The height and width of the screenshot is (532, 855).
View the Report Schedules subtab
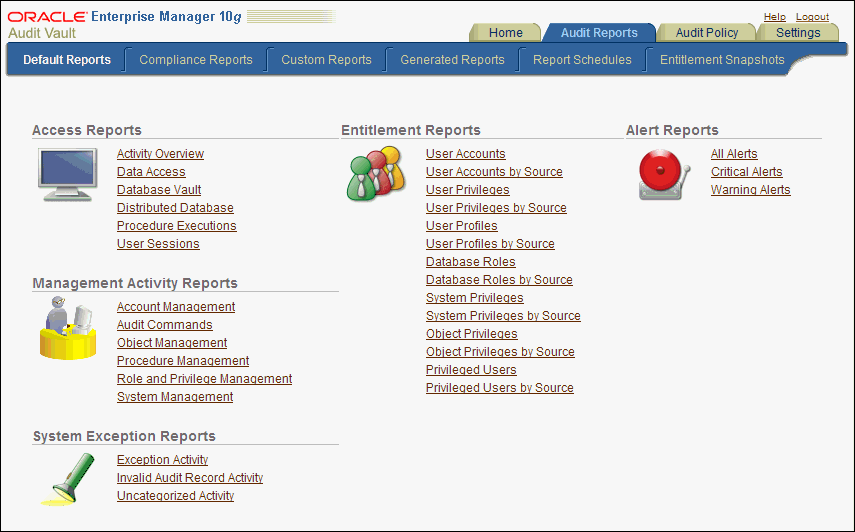click(582, 60)
